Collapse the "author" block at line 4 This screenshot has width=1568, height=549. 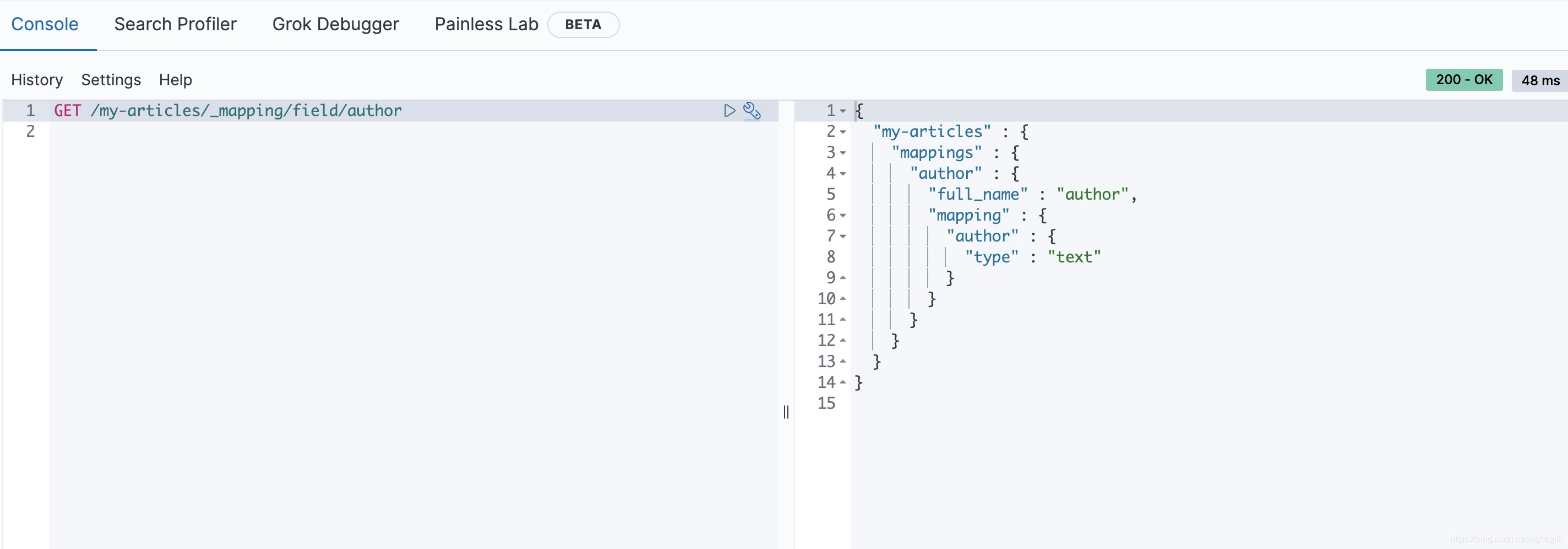(843, 174)
